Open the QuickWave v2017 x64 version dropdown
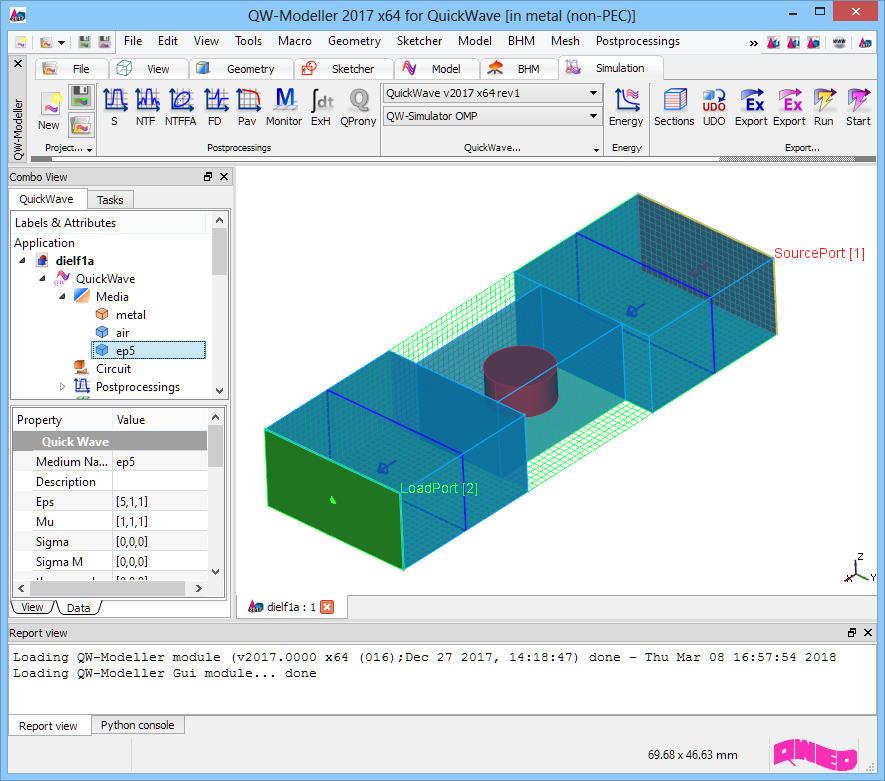The image size is (885, 781). pos(492,93)
